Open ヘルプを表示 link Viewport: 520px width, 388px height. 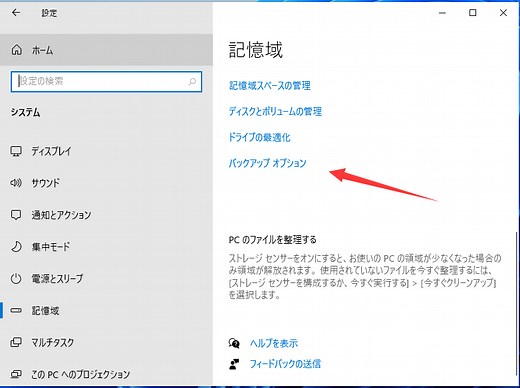point(274,343)
